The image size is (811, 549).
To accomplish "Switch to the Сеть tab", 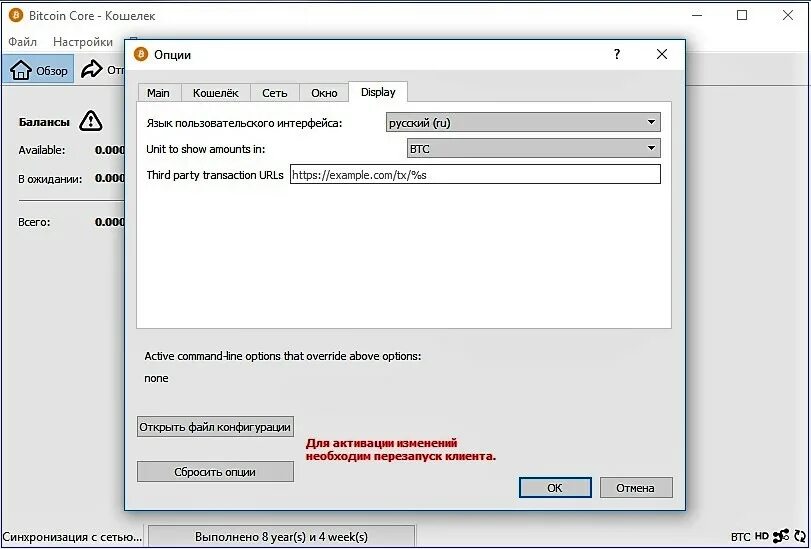I will (275, 93).
